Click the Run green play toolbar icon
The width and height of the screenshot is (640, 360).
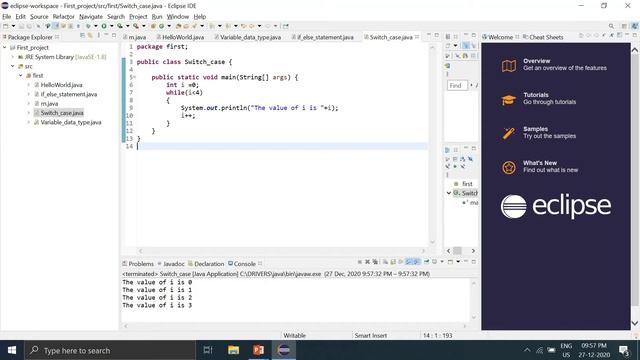coord(104,26)
